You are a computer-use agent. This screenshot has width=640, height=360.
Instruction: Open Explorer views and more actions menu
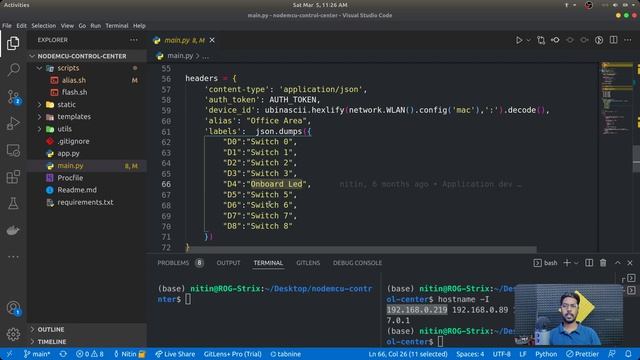point(133,40)
